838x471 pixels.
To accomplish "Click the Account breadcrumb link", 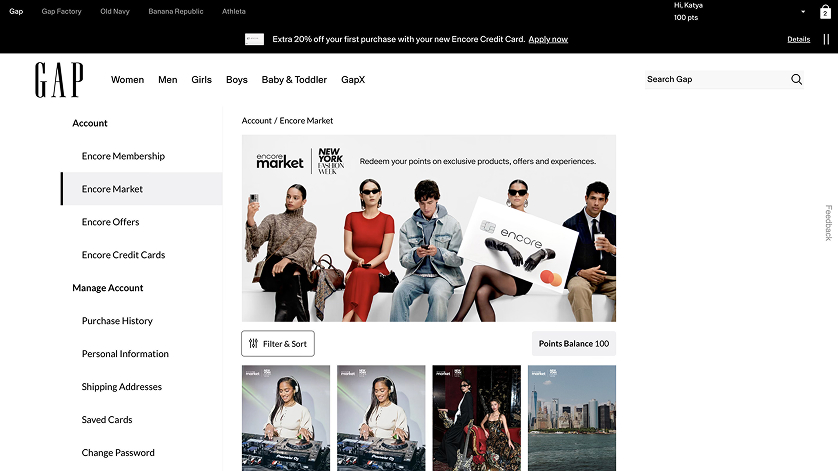I will [257, 121].
